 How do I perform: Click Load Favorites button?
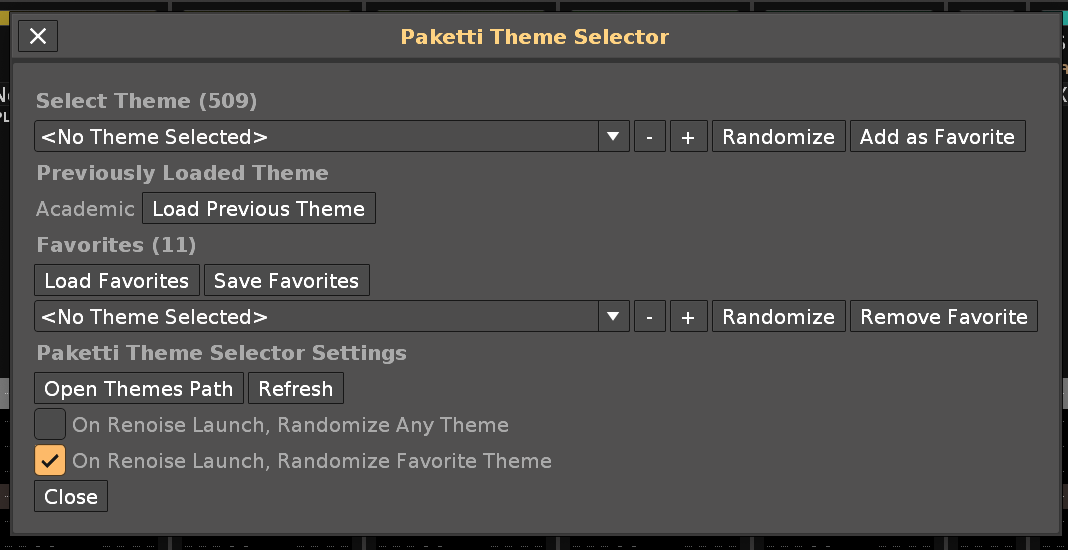[x=117, y=281]
